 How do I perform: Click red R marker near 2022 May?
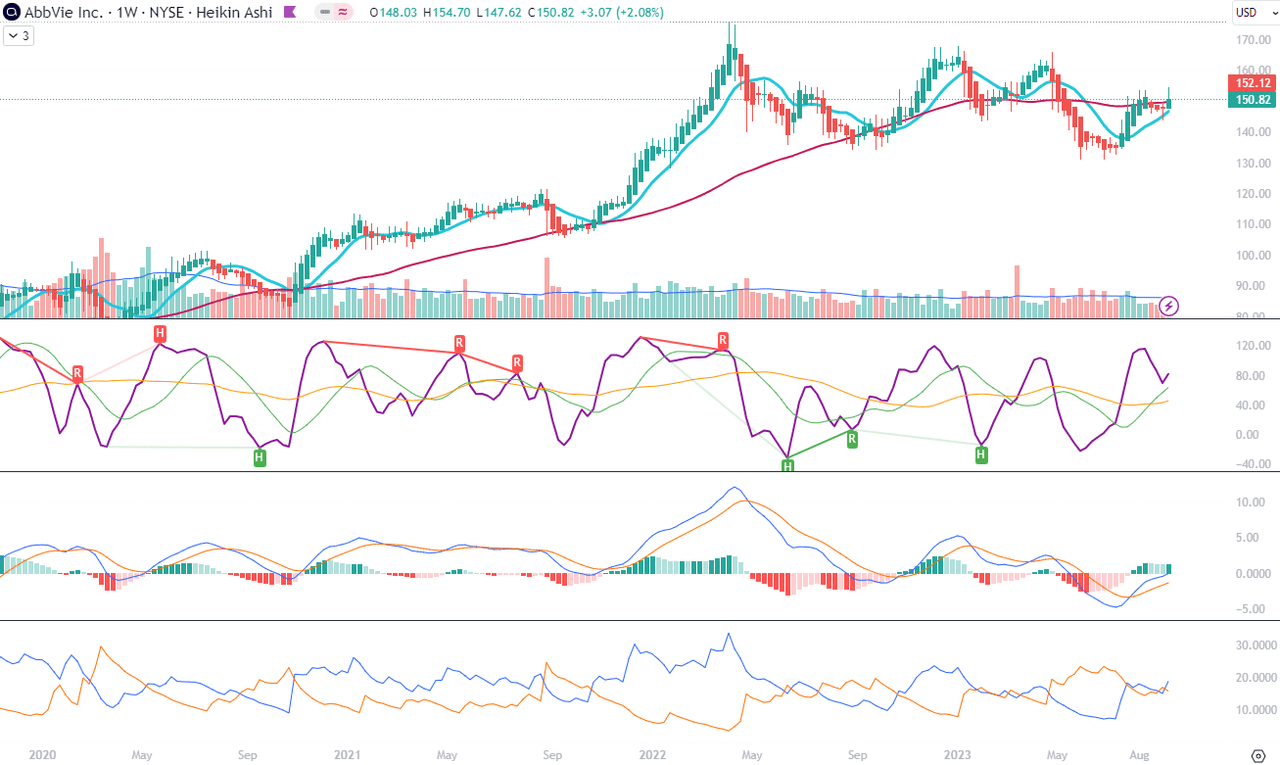click(x=723, y=340)
